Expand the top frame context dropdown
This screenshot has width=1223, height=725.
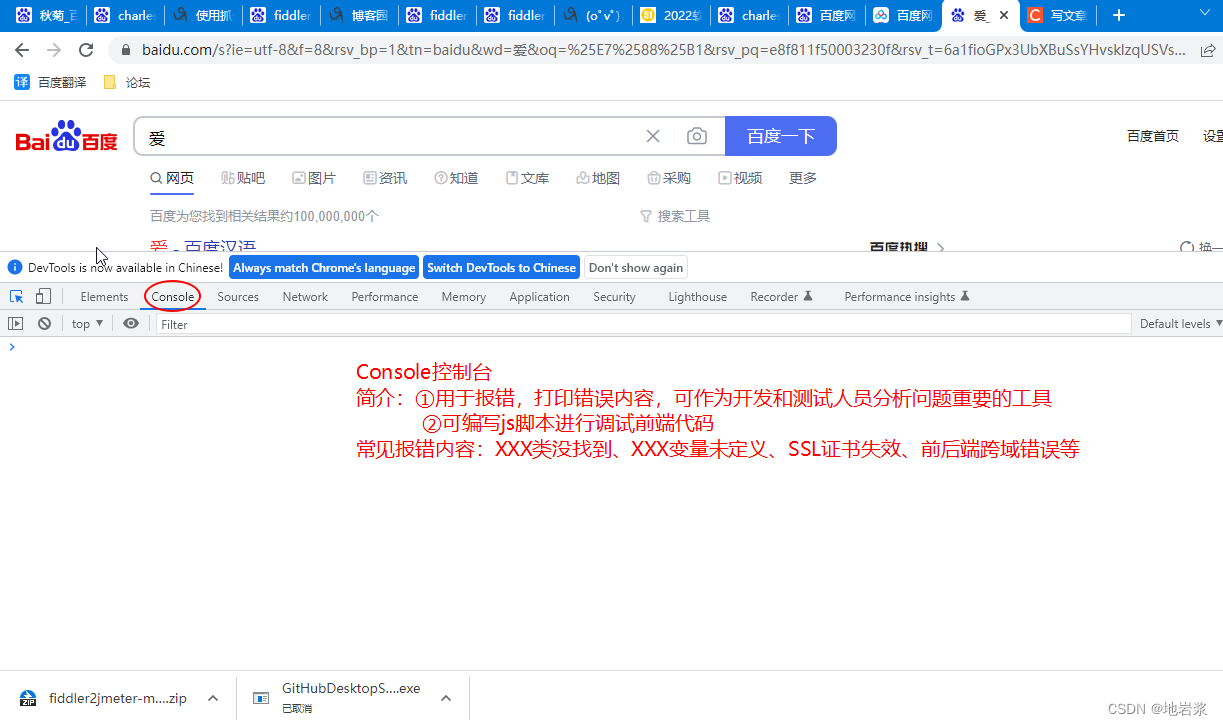click(x=87, y=322)
